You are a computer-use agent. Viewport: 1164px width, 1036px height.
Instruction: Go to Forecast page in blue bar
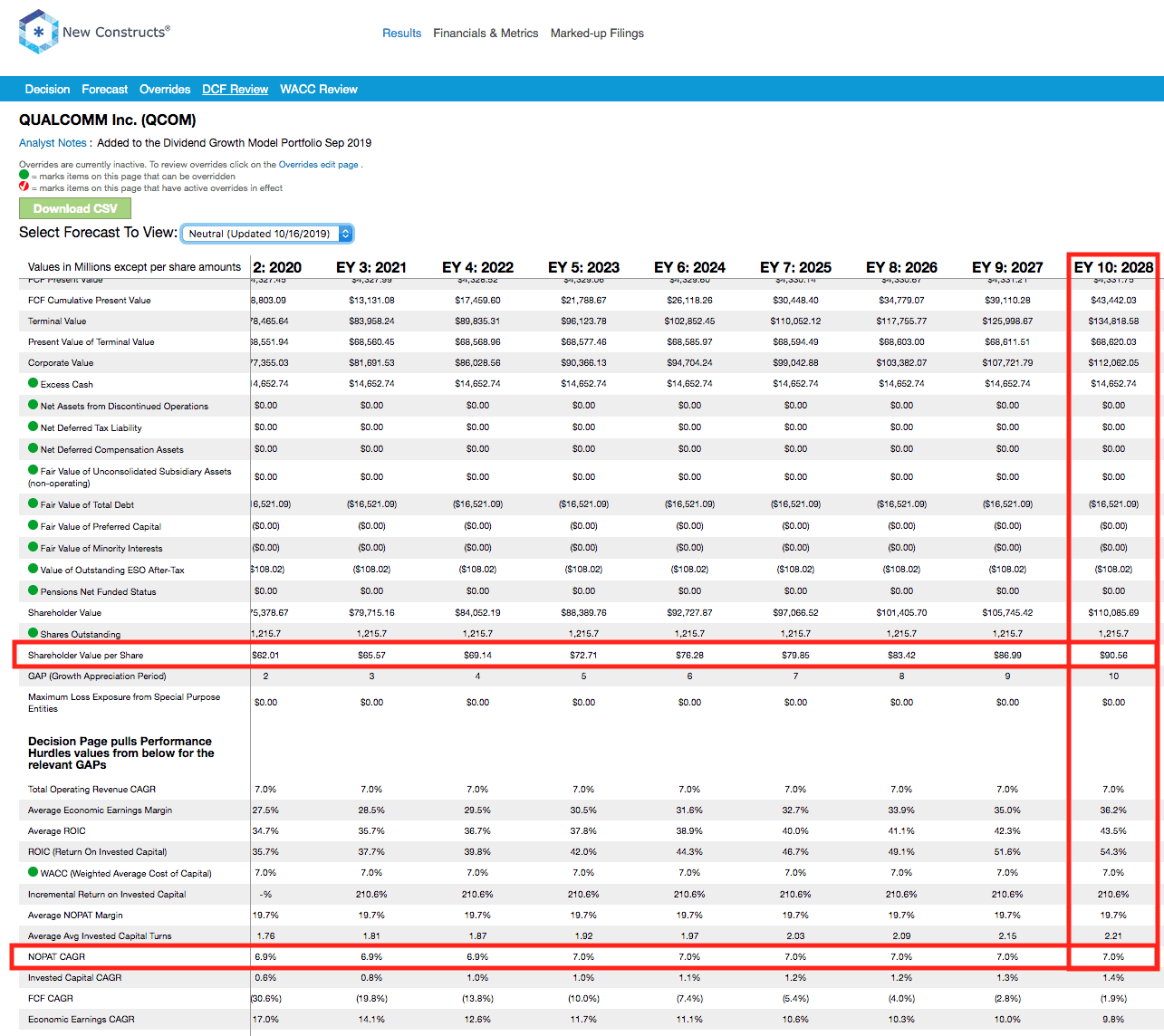(104, 89)
